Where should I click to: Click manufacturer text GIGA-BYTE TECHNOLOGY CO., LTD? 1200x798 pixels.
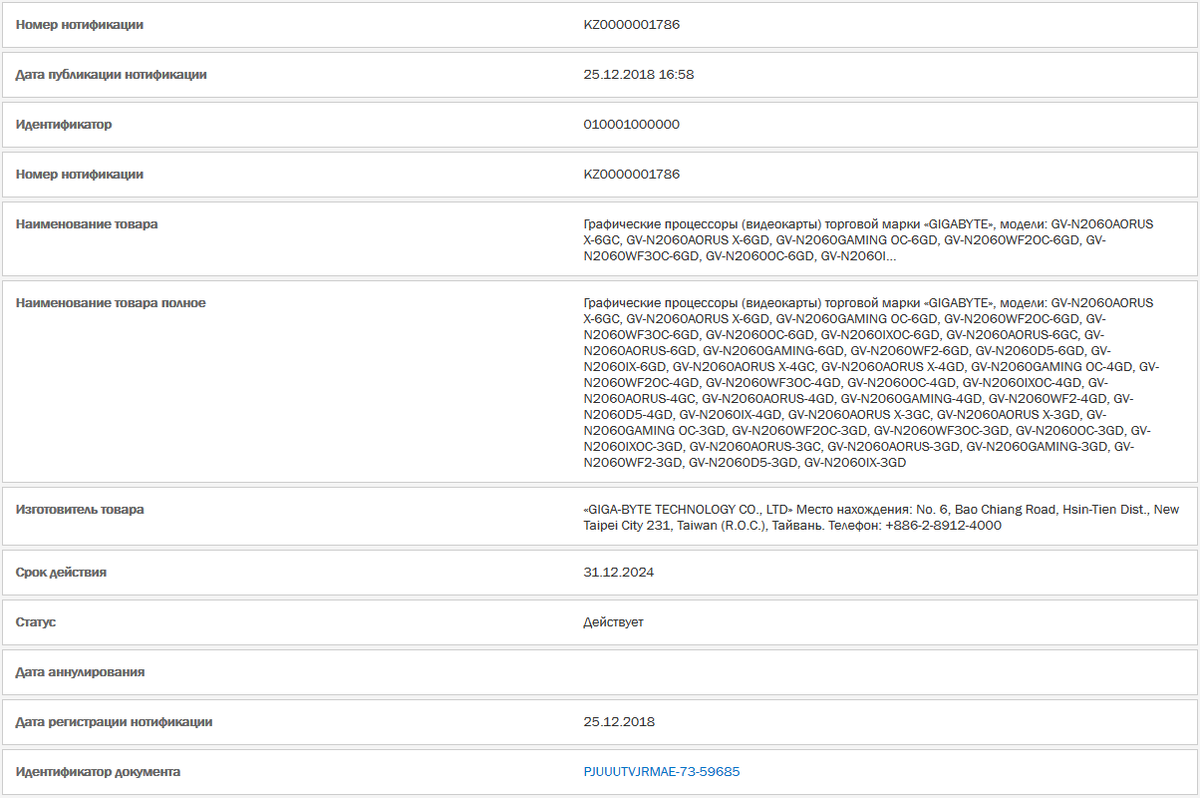688,510
